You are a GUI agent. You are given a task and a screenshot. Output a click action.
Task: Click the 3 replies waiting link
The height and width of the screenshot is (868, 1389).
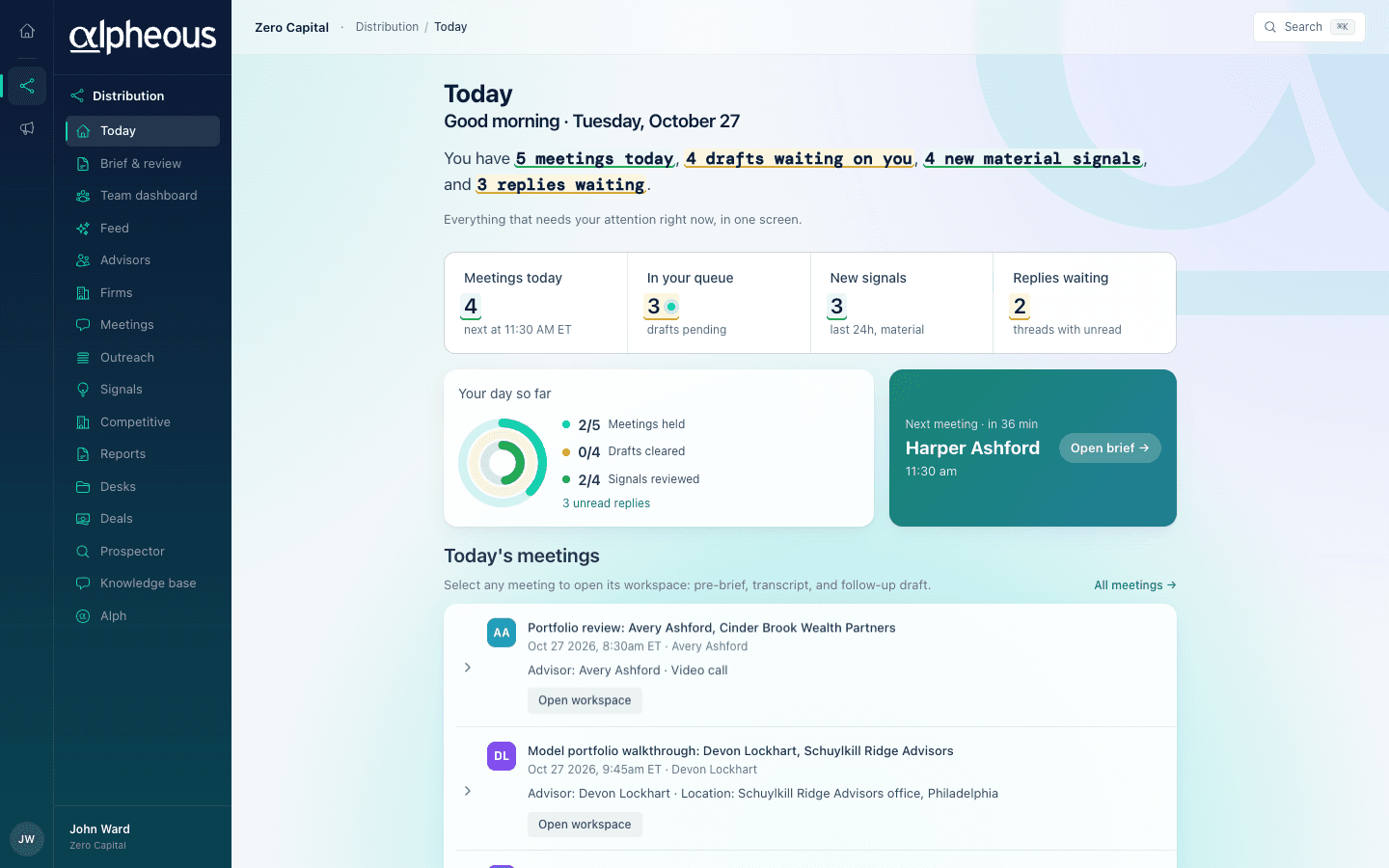tap(560, 185)
